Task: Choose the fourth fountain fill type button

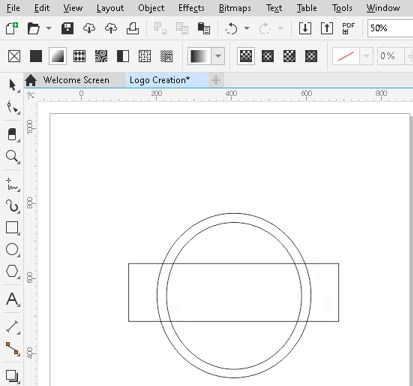Action: point(311,56)
